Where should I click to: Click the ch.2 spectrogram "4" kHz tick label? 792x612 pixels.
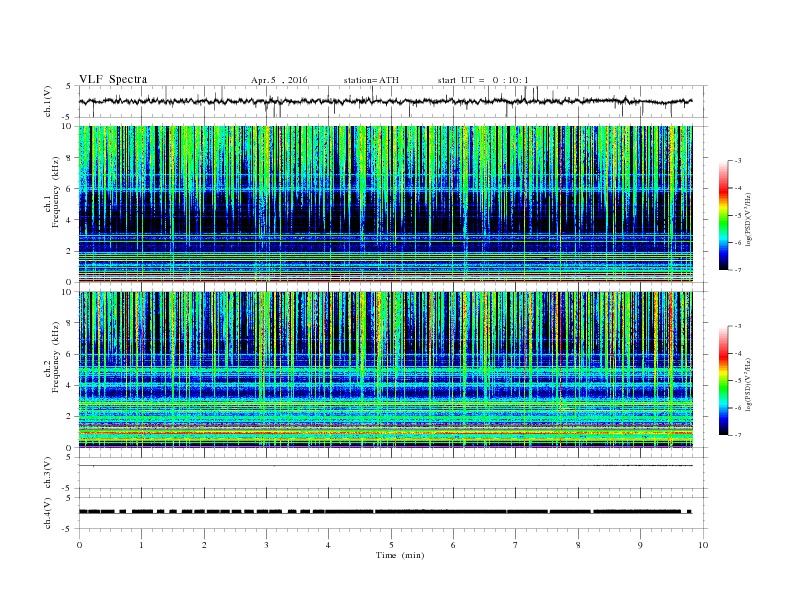[69, 385]
